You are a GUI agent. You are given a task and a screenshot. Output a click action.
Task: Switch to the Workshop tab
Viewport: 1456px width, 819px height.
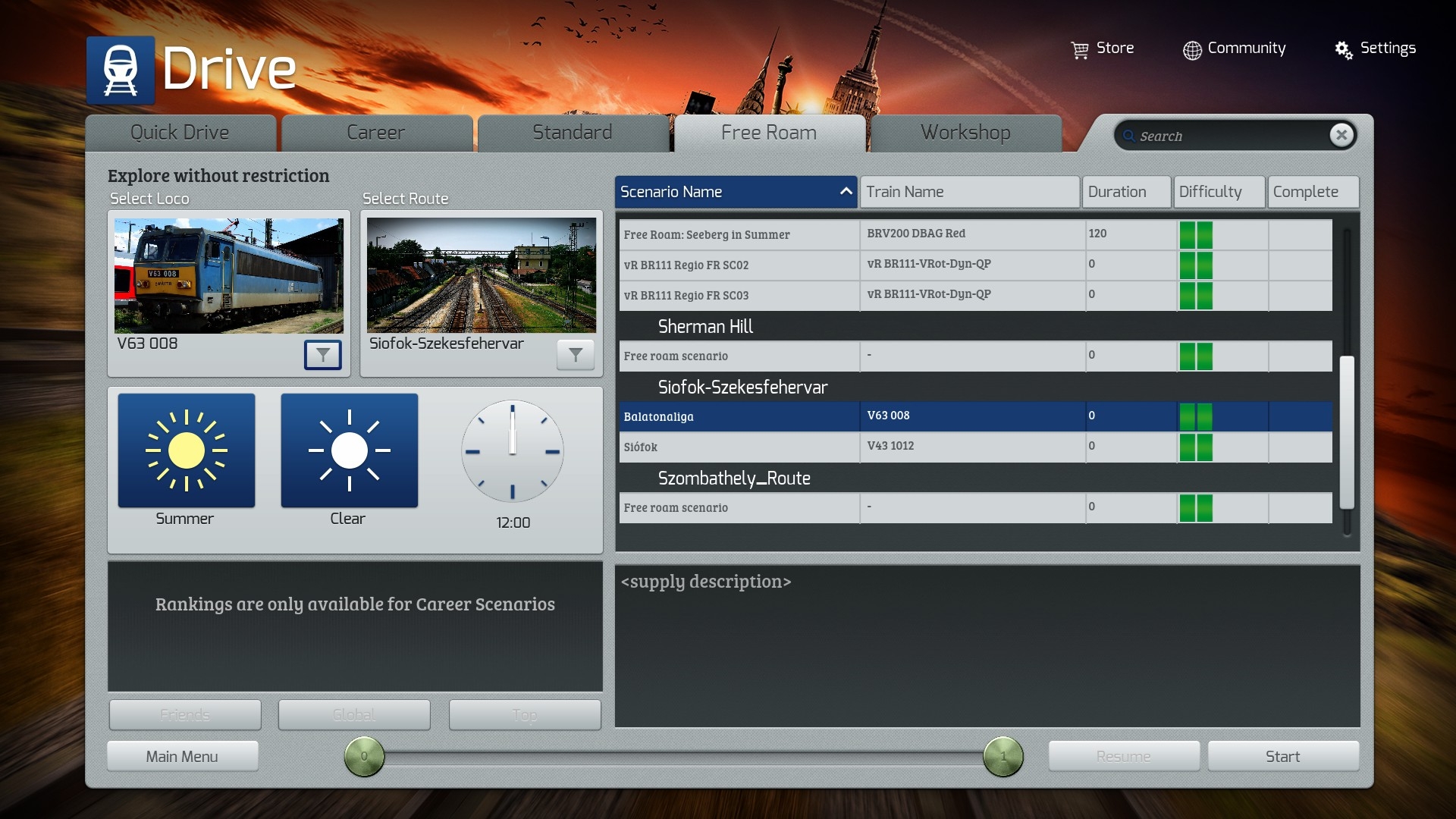[x=965, y=133]
